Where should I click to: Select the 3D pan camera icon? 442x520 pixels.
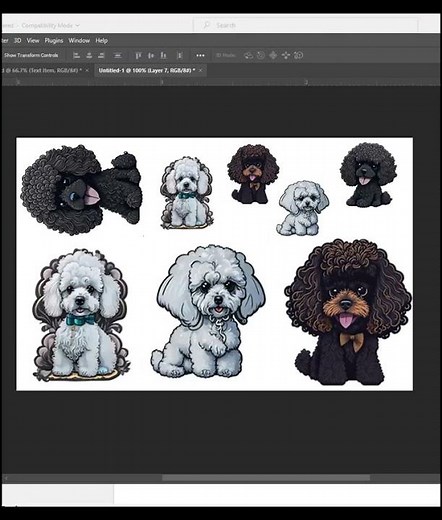pos(273,55)
